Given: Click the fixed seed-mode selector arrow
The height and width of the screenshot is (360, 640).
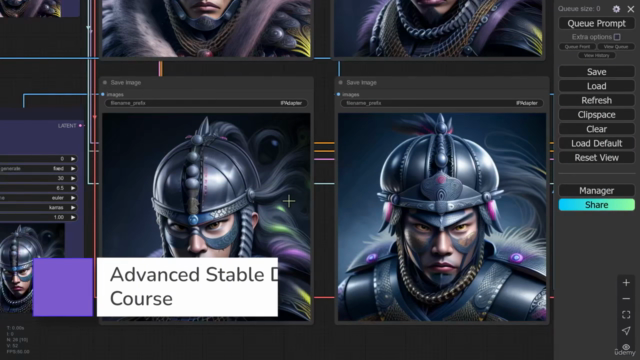Looking at the screenshot, I should coord(73,169).
